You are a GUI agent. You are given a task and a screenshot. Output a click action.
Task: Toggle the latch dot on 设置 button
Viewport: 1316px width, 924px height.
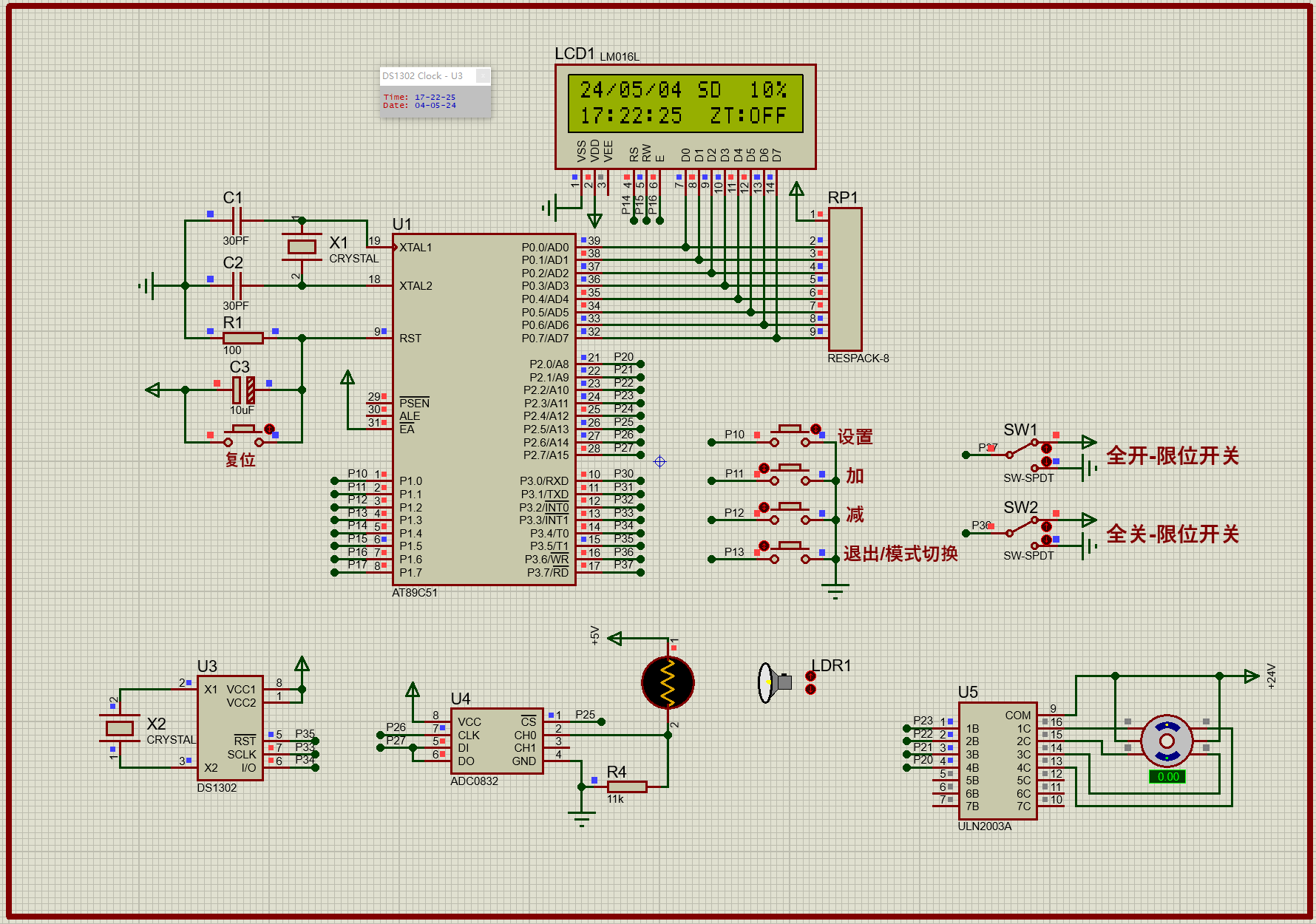[x=815, y=429]
